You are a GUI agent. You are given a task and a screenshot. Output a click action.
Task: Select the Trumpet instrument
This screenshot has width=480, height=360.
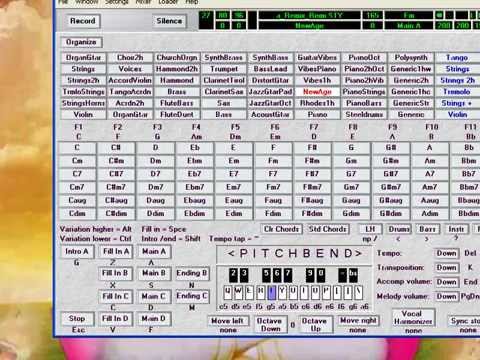pos(224,69)
